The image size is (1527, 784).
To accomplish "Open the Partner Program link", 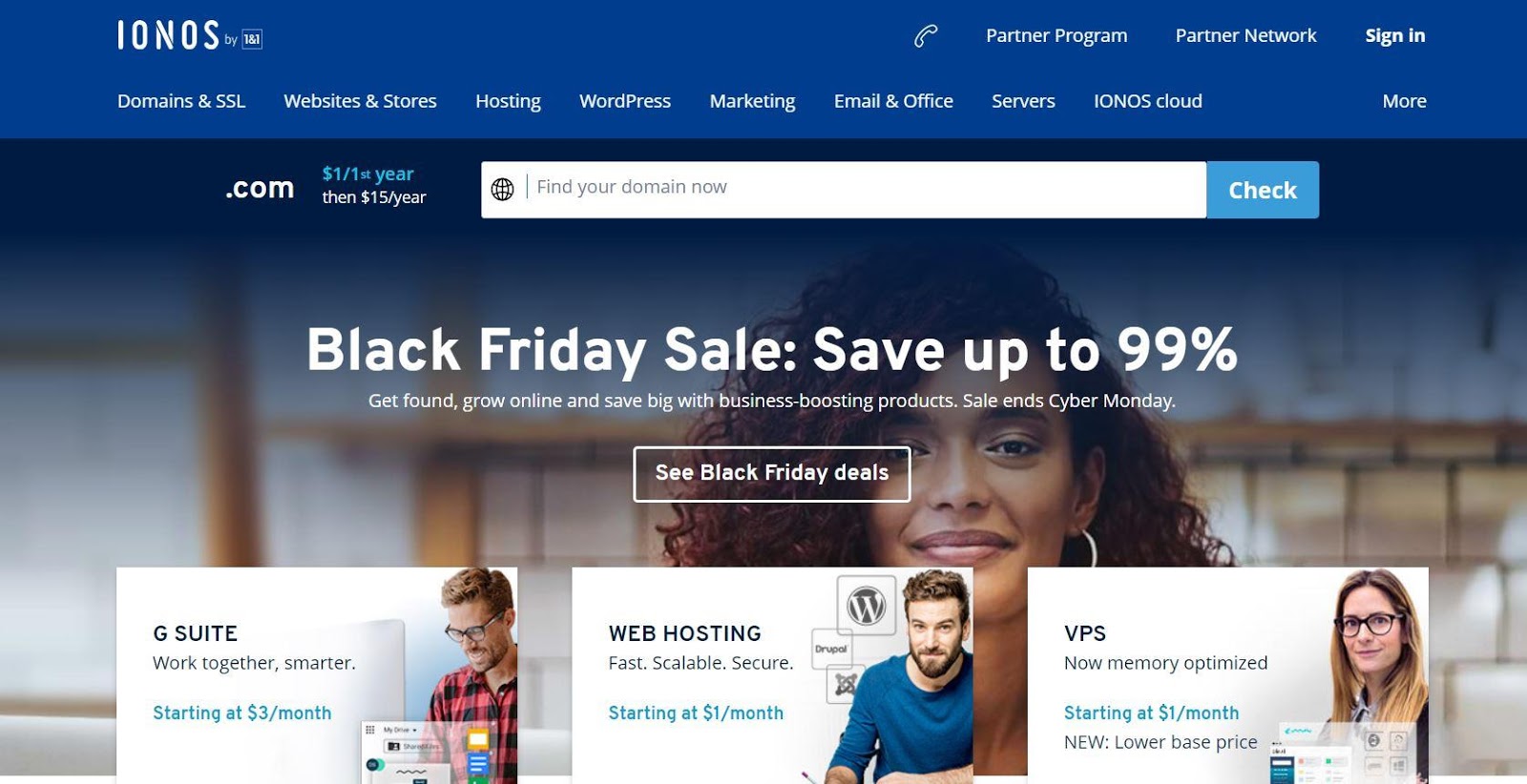I will [x=1056, y=35].
